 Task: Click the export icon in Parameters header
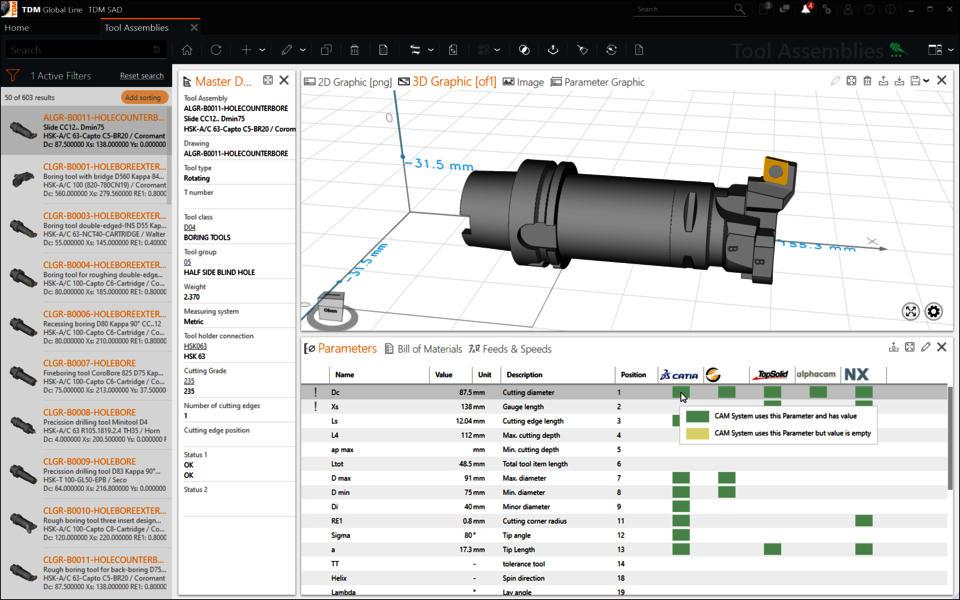[x=894, y=347]
